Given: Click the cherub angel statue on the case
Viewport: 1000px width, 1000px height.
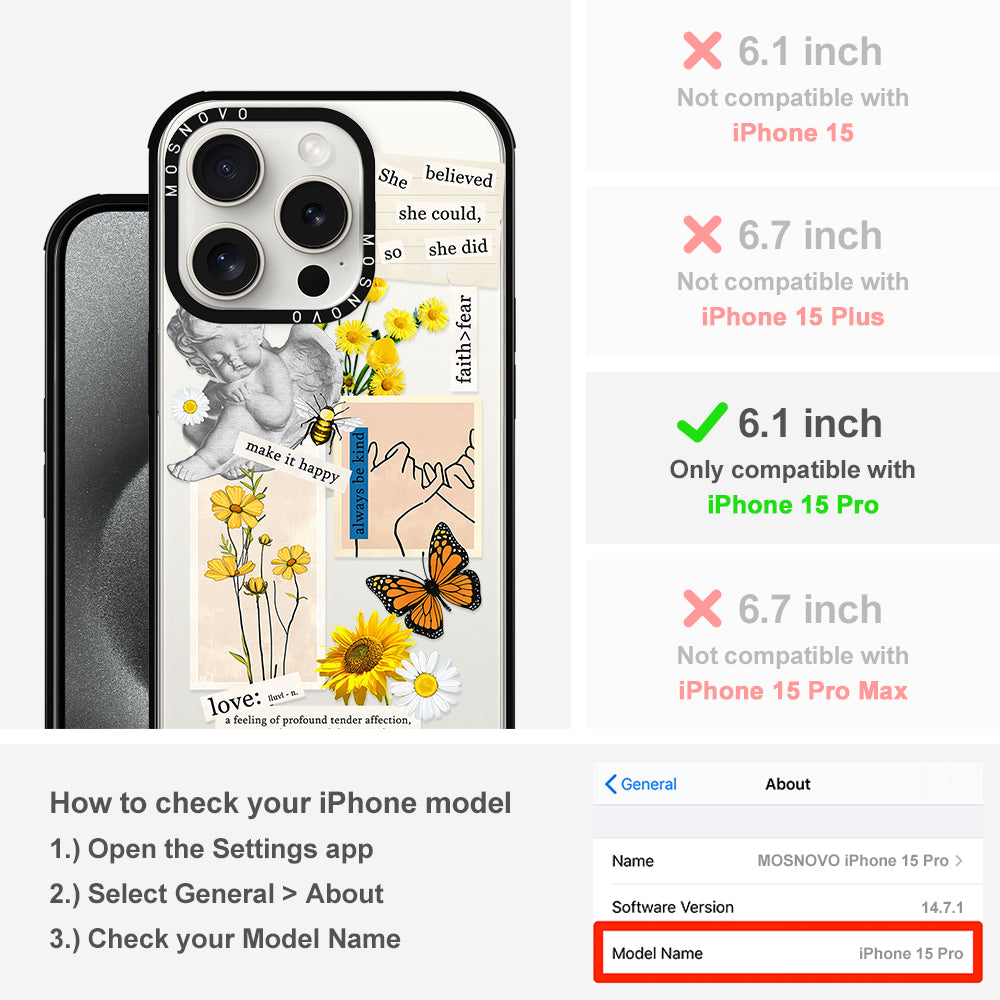Looking at the screenshot, I should (x=249, y=392).
